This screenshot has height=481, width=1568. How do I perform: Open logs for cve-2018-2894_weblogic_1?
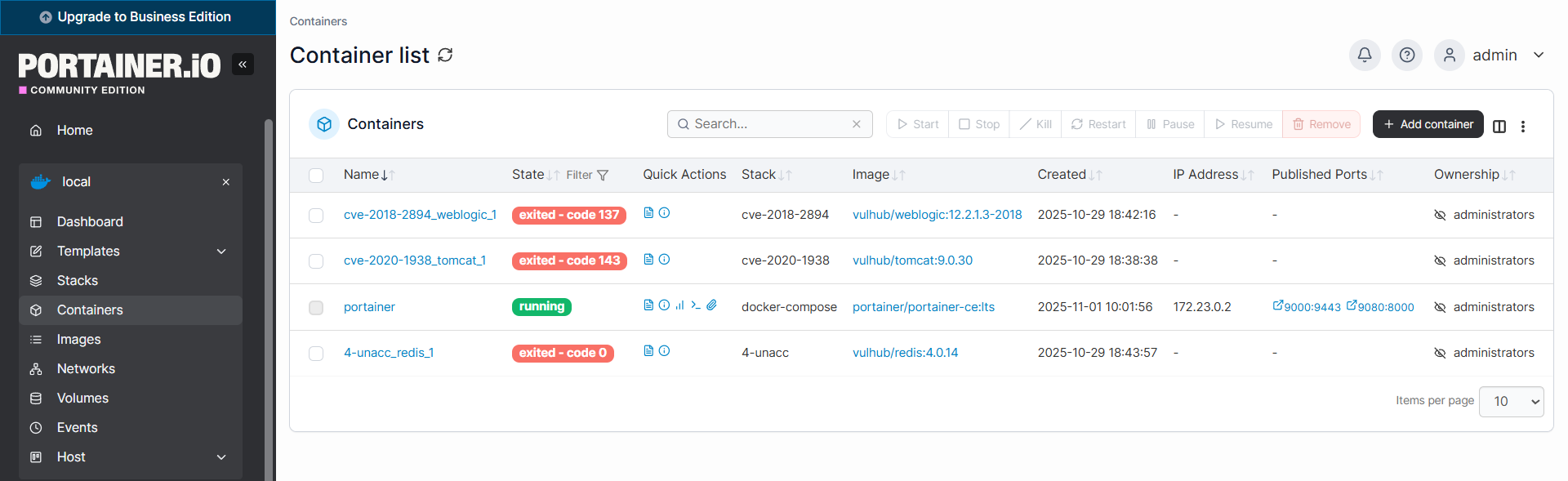click(648, 212)
